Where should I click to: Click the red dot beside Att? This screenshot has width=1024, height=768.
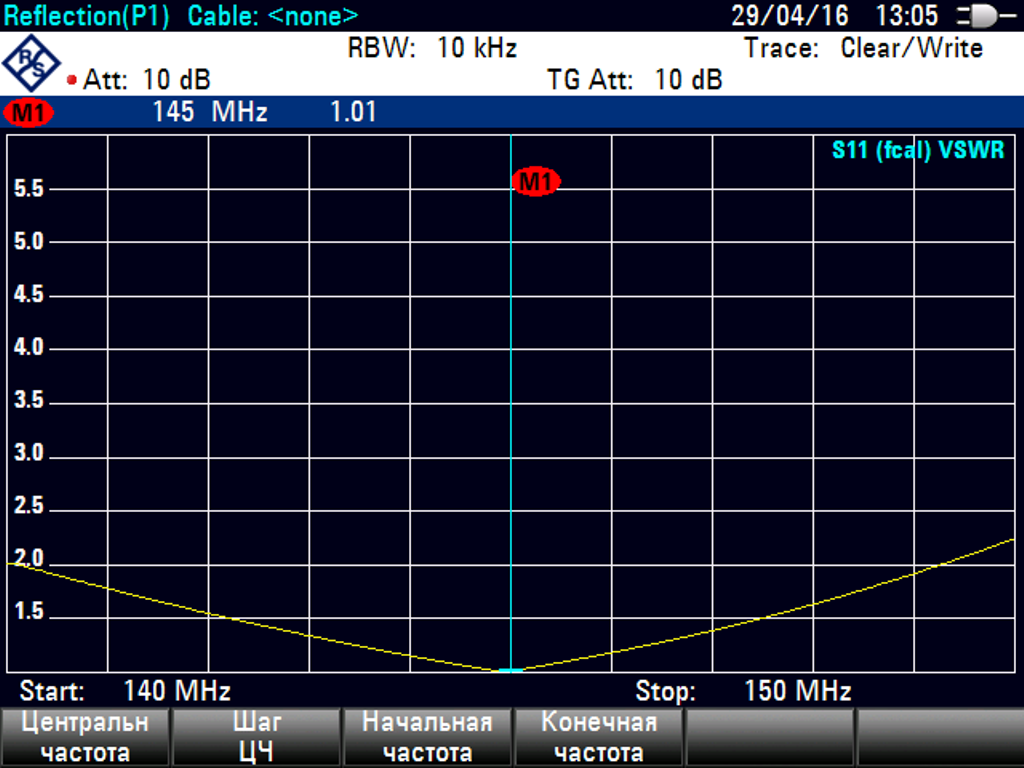(72, 80)
